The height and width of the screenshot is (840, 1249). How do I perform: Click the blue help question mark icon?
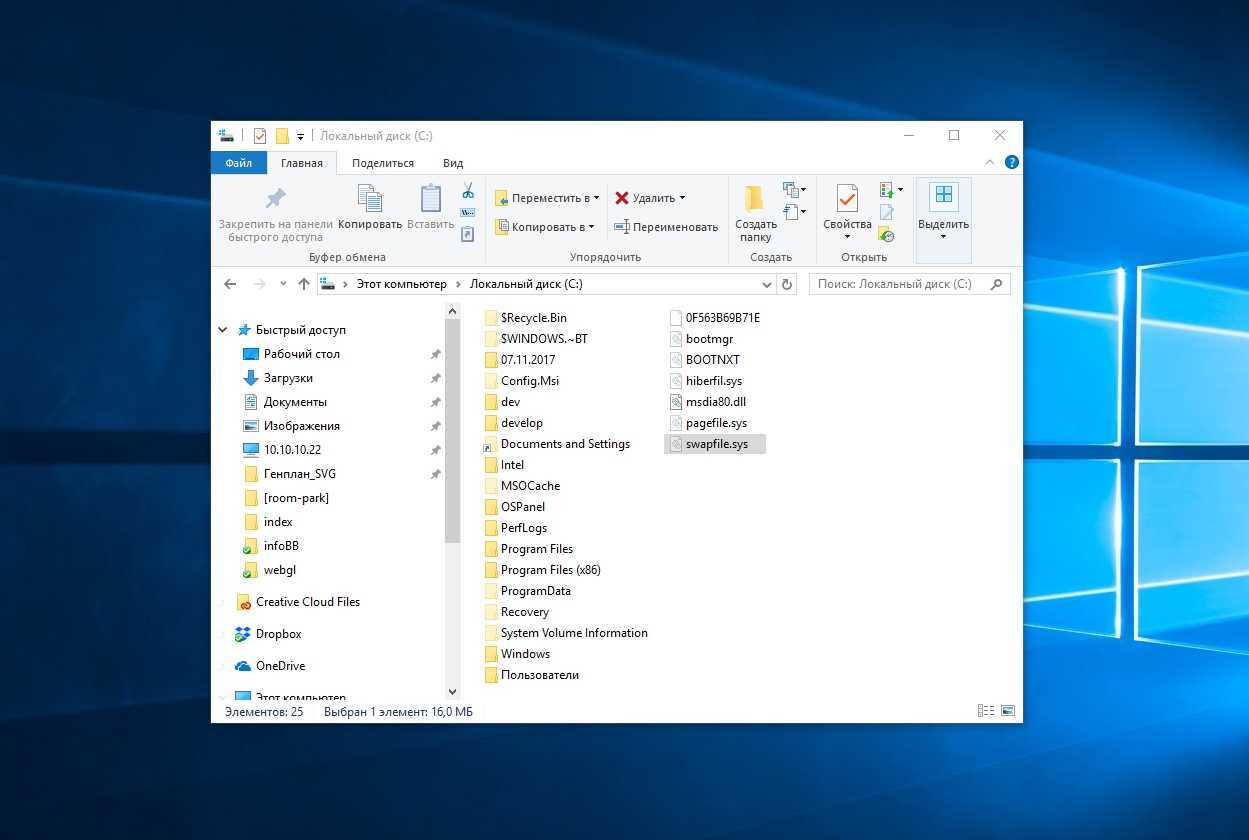1011,162
